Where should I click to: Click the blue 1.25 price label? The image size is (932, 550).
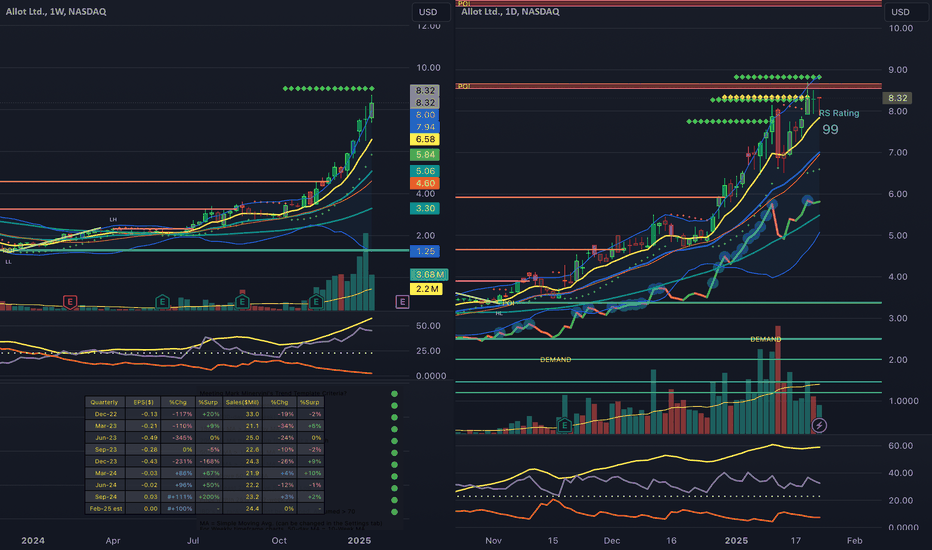[425, 252]
